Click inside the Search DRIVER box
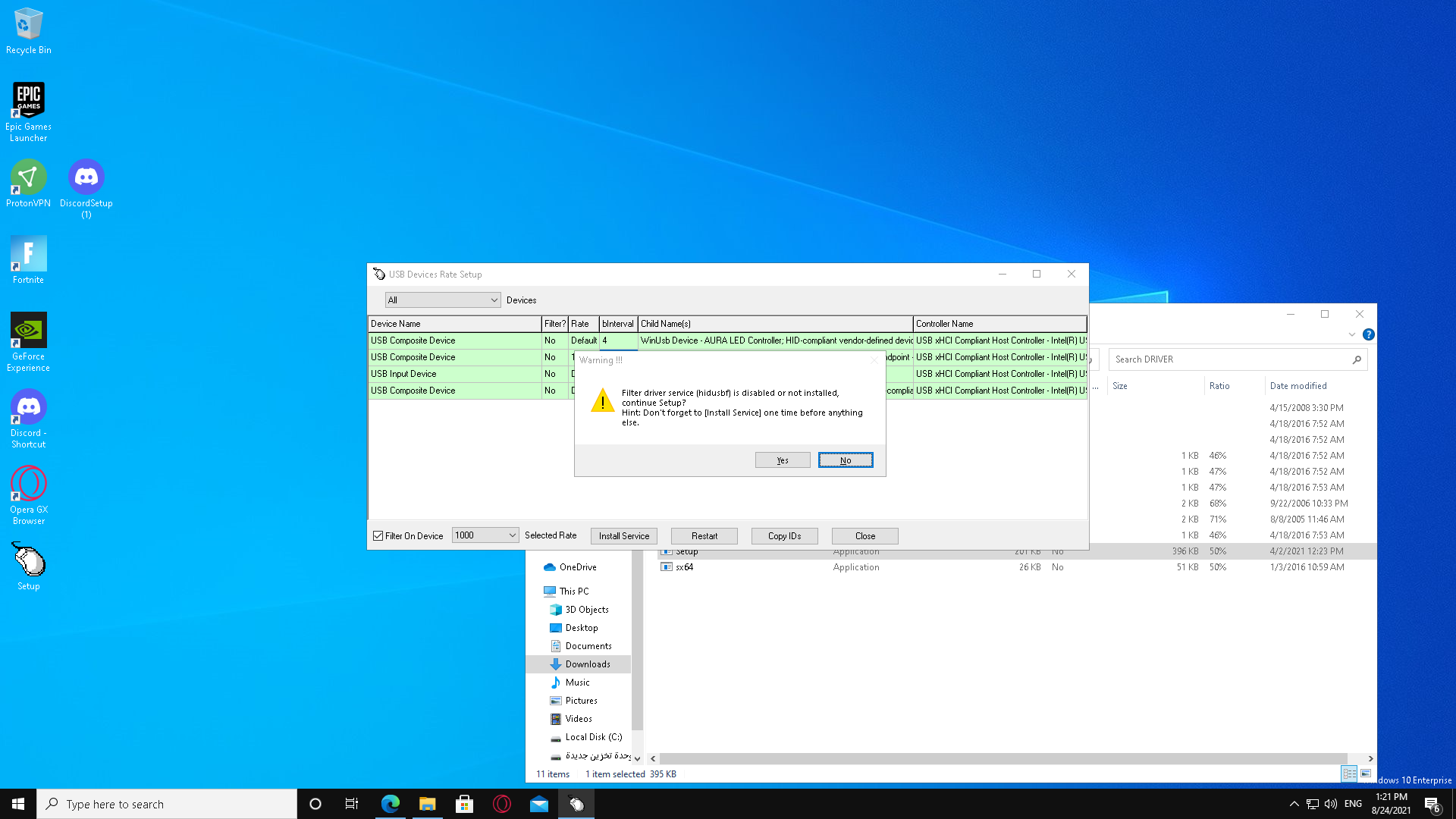This screenshot has height=819, width=1456. 1228,359
